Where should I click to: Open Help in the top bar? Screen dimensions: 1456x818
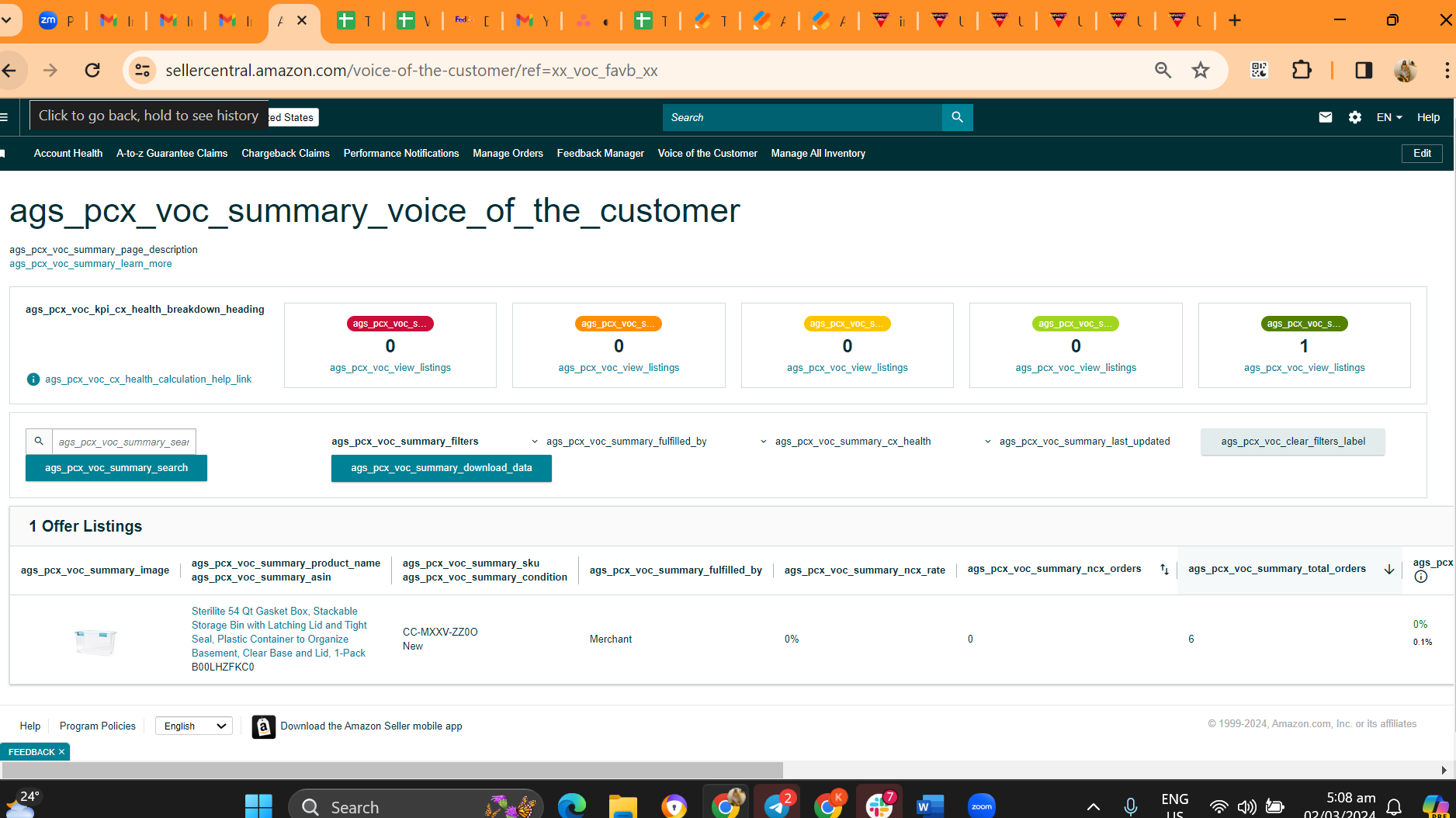point(1428,117)
